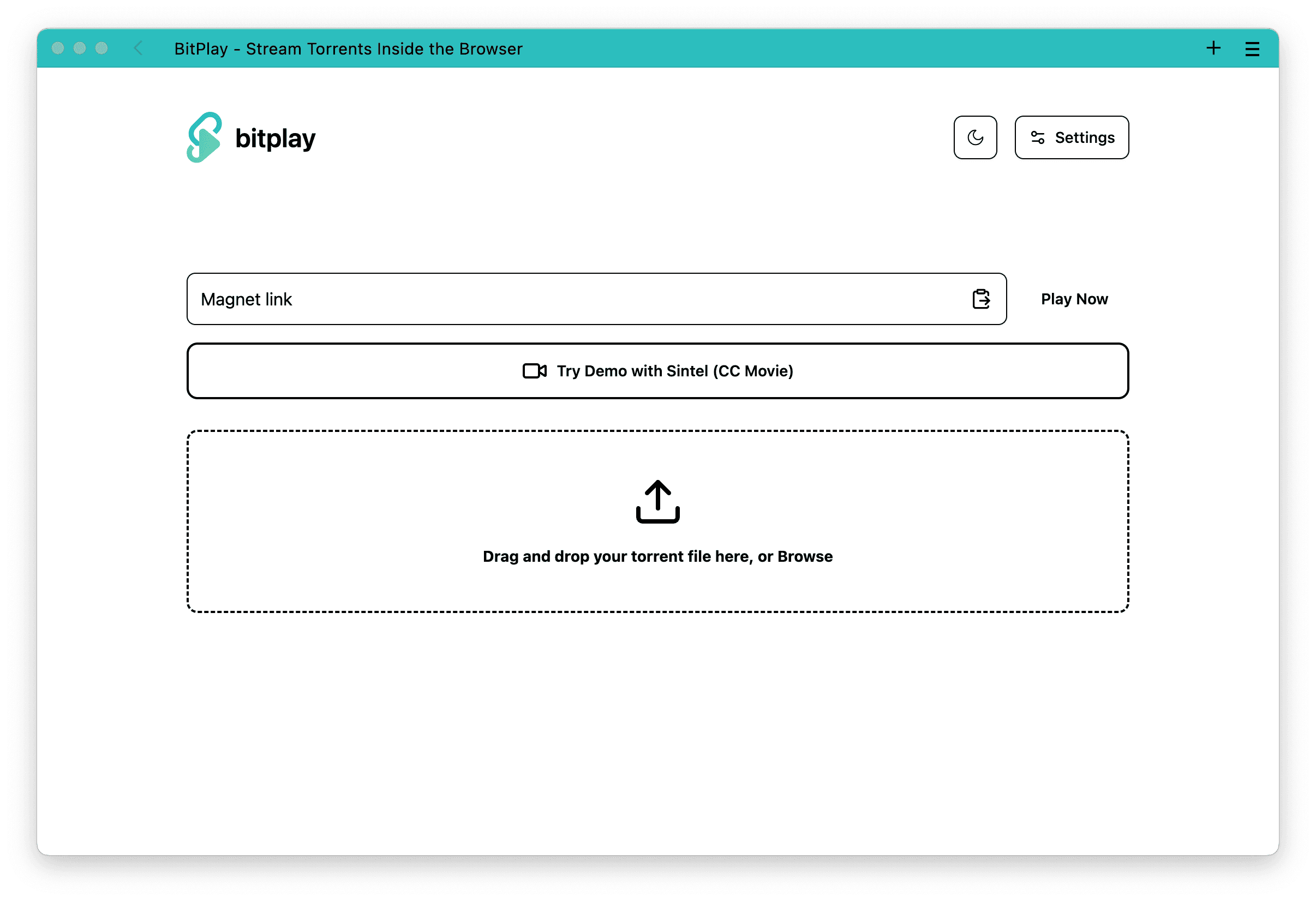Image resolution: width=1316 pixels, height=901 pixels.
Task: Click the first gray window control dot
Action: tap(58, 48)
